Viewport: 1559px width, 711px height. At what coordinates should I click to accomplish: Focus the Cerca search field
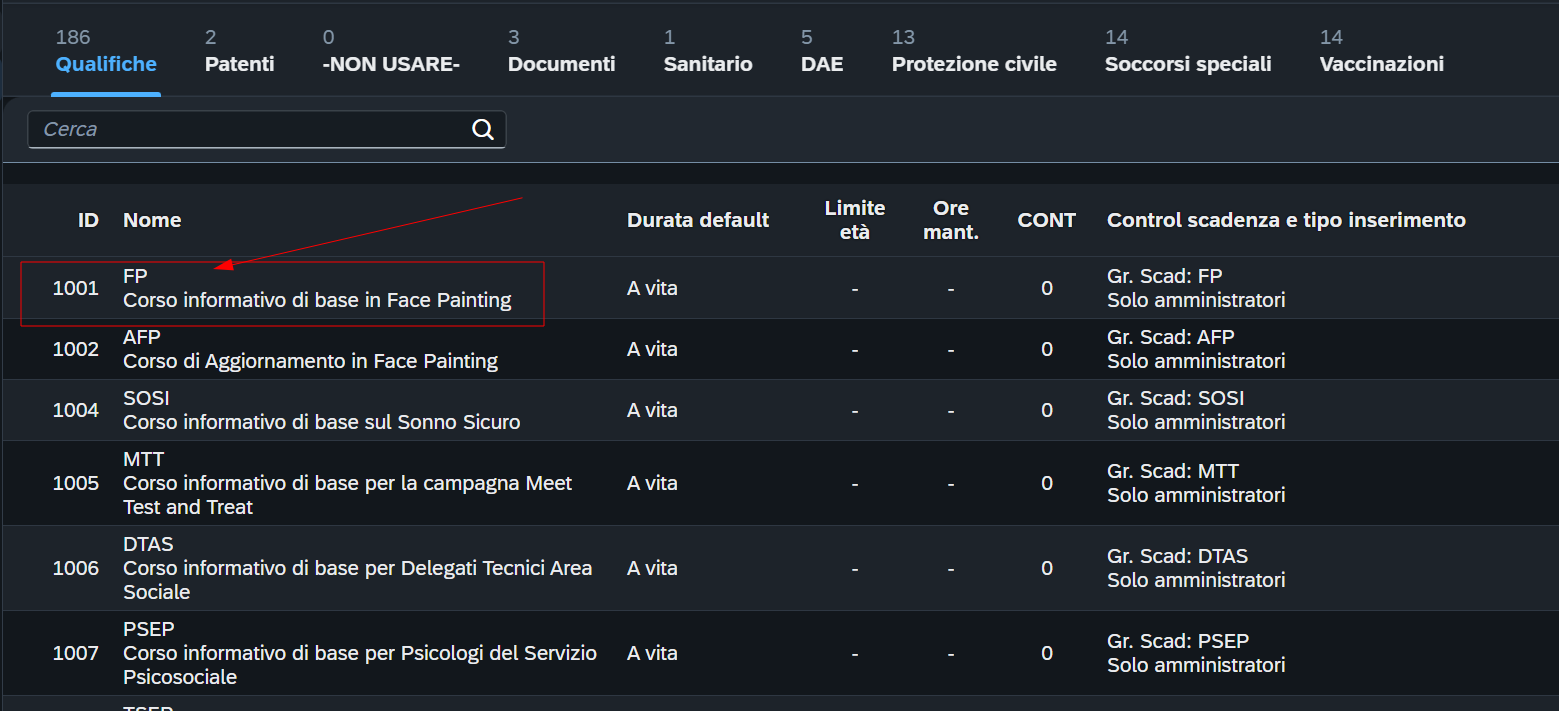coord(266,130)
